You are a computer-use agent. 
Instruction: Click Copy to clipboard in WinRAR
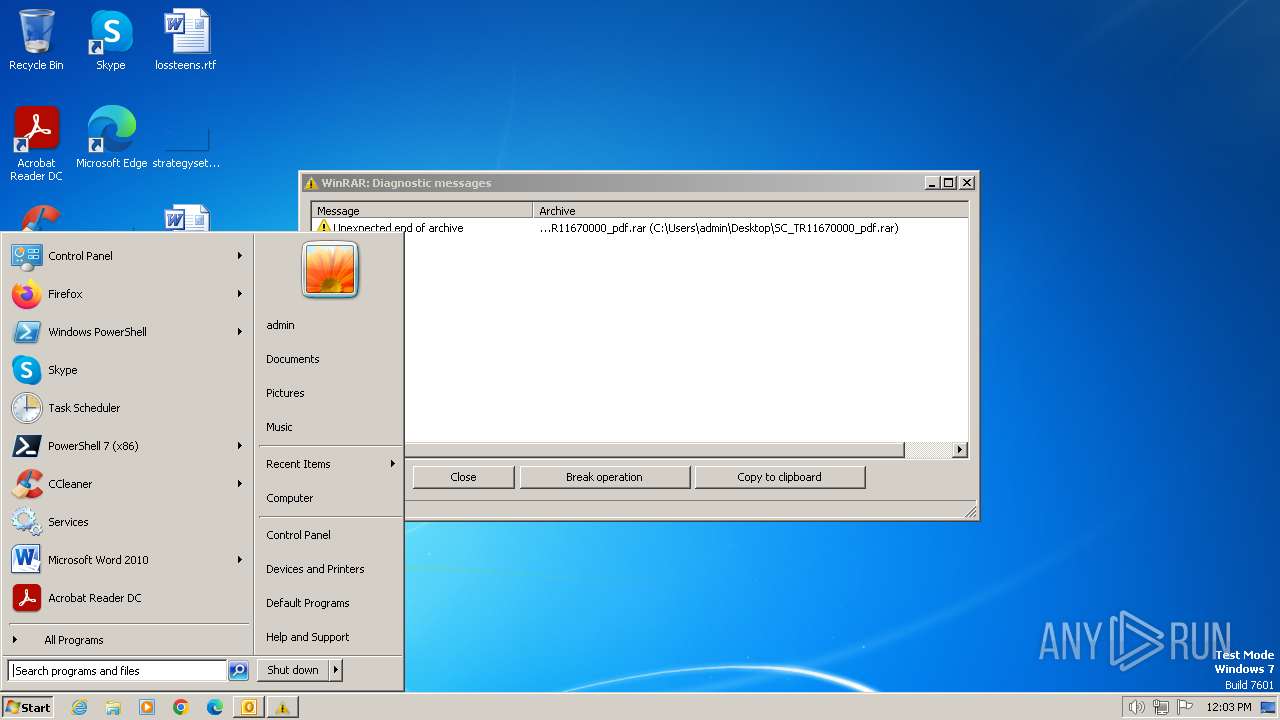coord(779,477)
